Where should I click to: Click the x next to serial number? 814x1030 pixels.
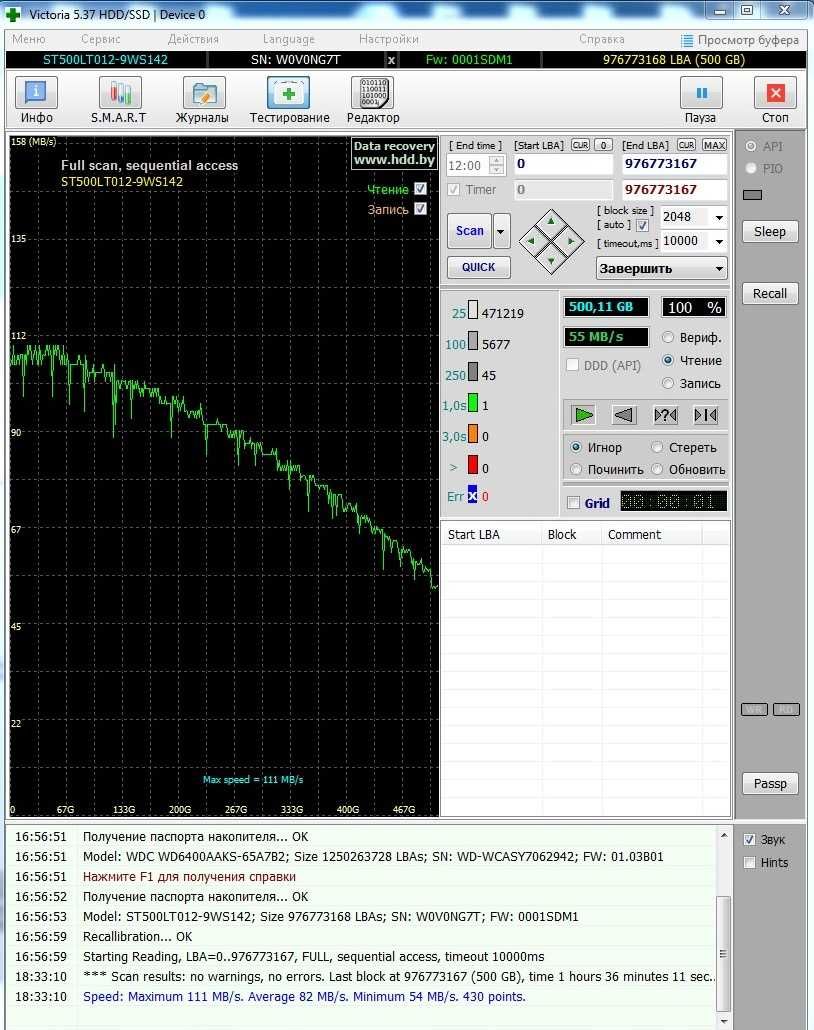391,60
